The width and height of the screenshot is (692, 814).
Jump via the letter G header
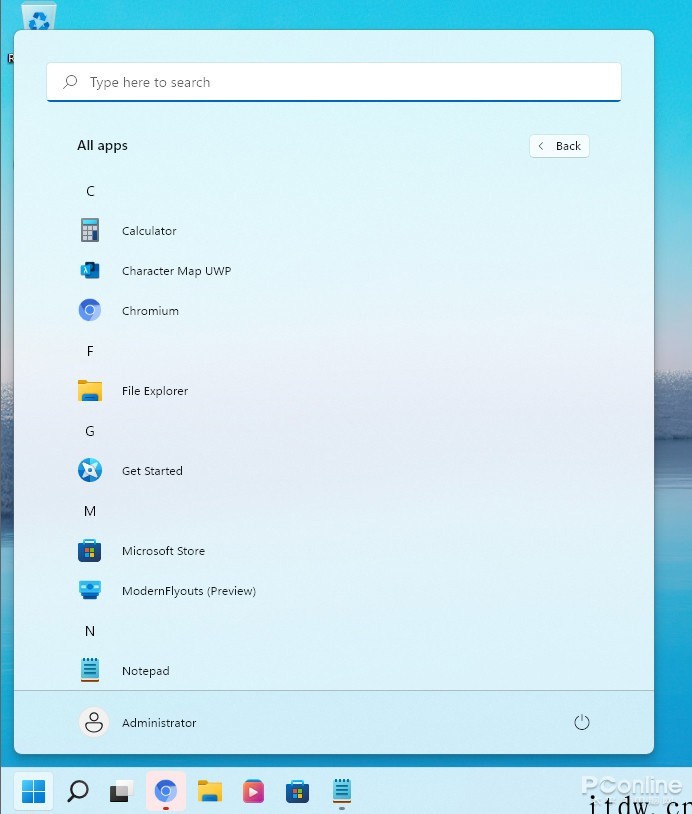point(90,431)
